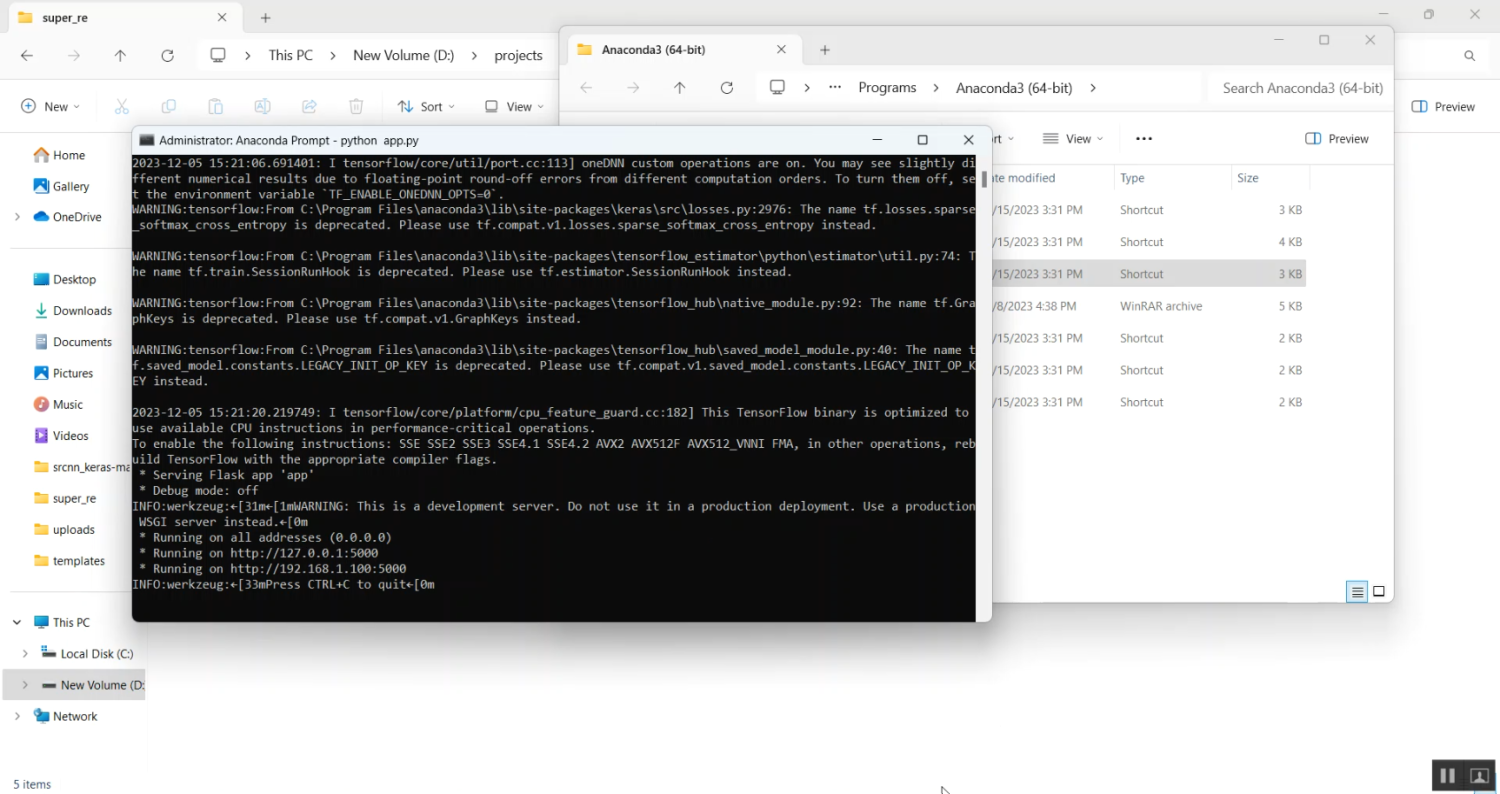Click the Anaconda Prompt vertical scrollbar
1500x794 pixels.
pos(984,178)
